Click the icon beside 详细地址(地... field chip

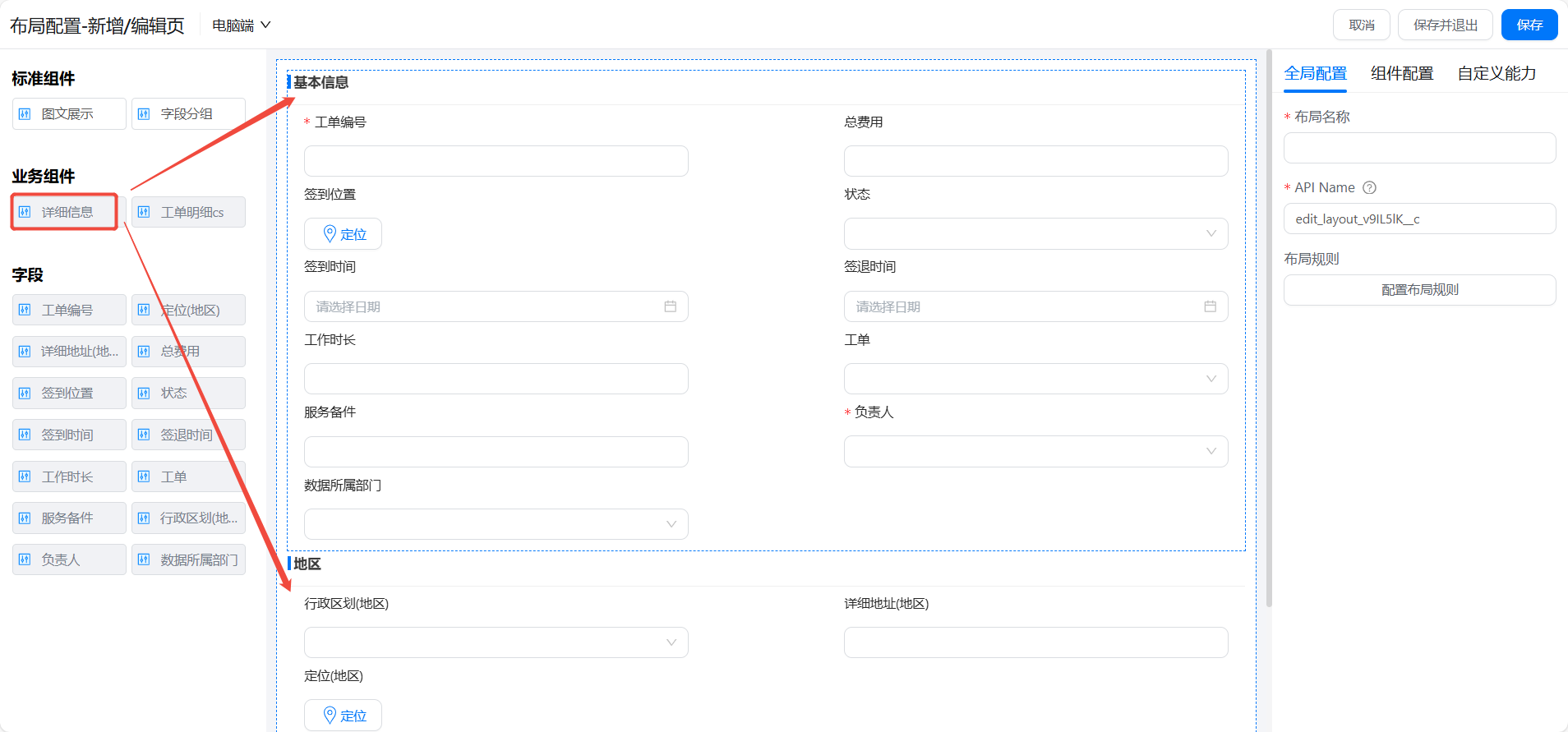25,352
